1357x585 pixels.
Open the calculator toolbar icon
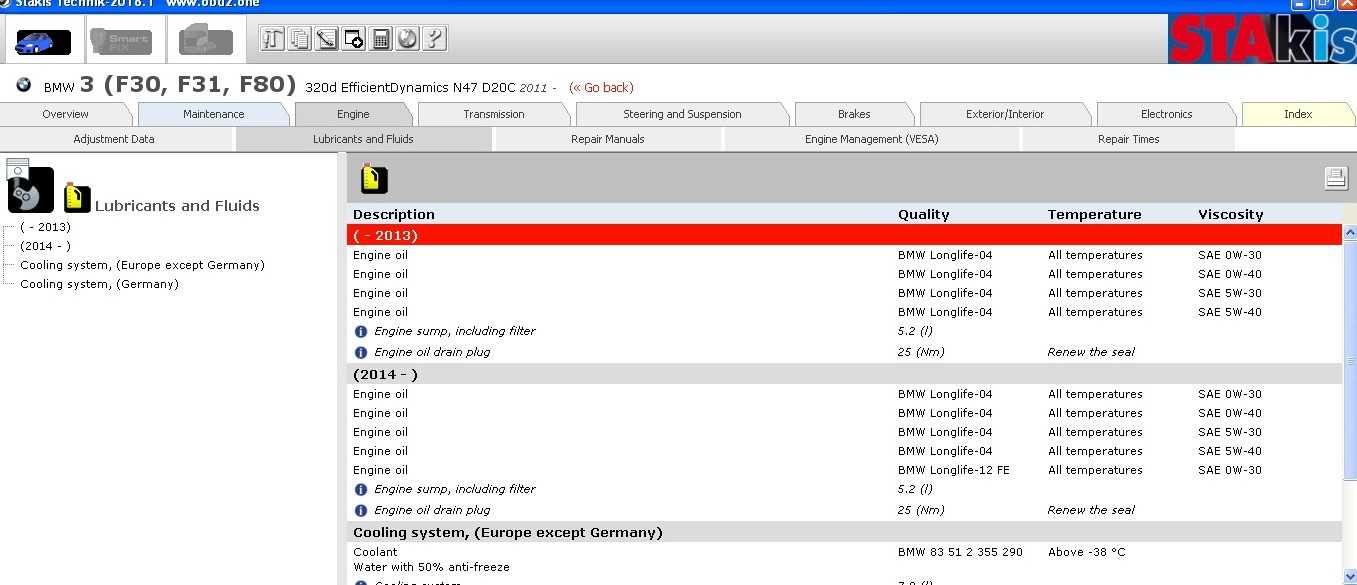[380, 39]
